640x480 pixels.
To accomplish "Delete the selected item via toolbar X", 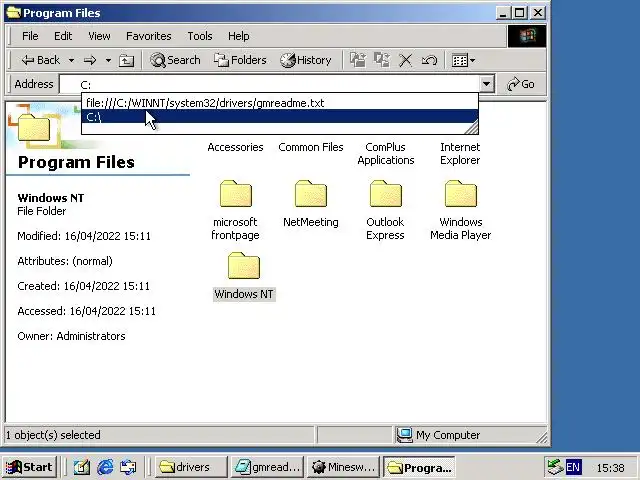I will (x=405, y=60).
